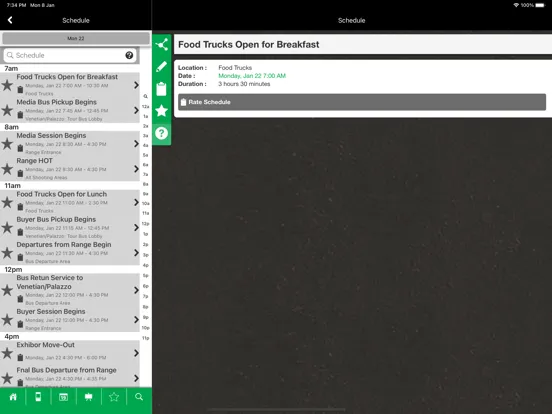This screenshot has height=414, width=552.
Task: Open the question mark help in sidebar
Action: 162,133
